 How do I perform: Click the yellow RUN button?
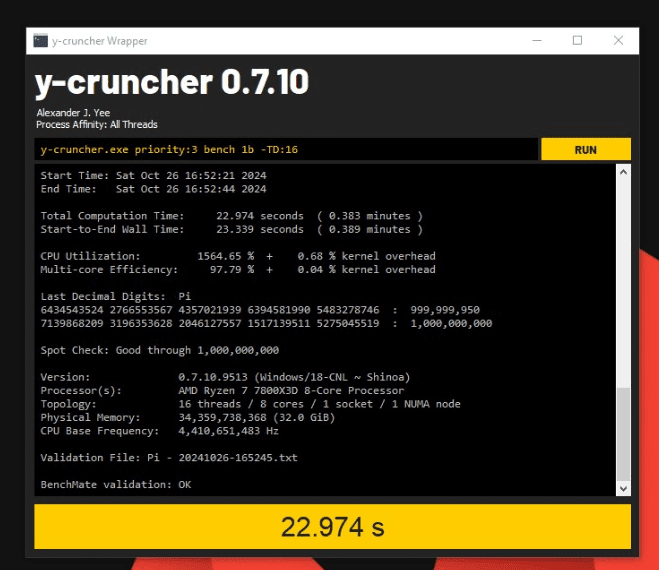pyautogui.click(x=586, y=149)
